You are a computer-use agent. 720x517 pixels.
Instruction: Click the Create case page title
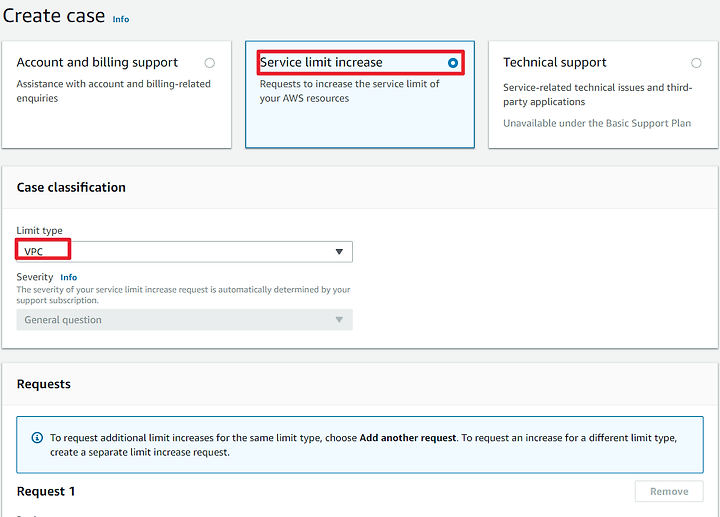(54, 16)
